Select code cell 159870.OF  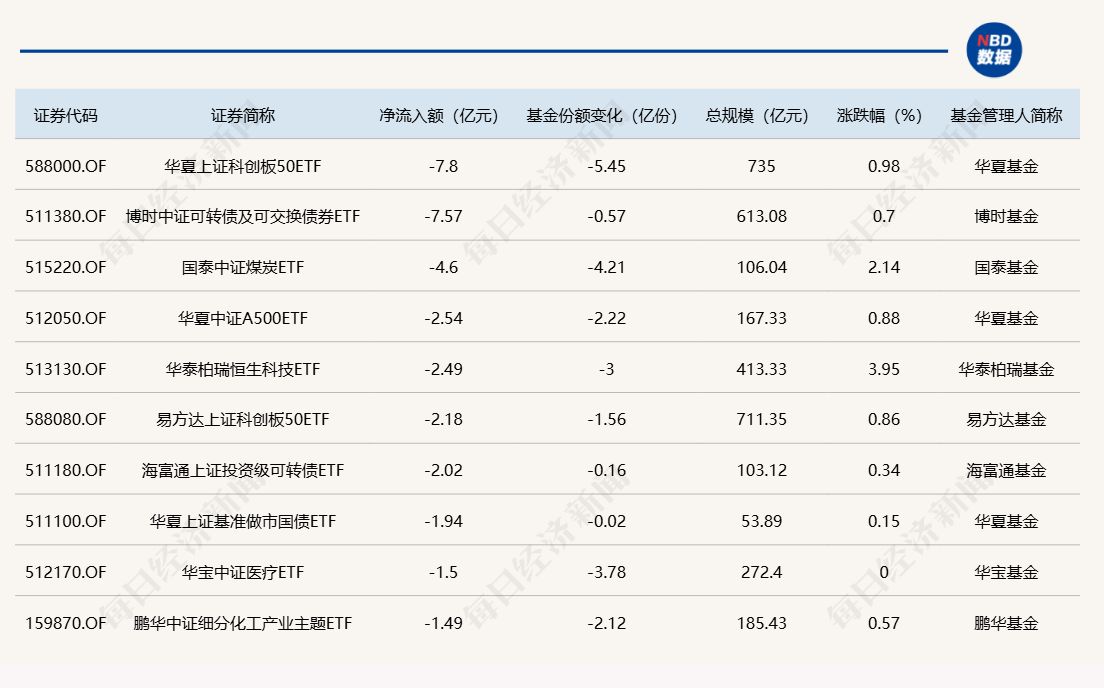(x=65, y=623)
